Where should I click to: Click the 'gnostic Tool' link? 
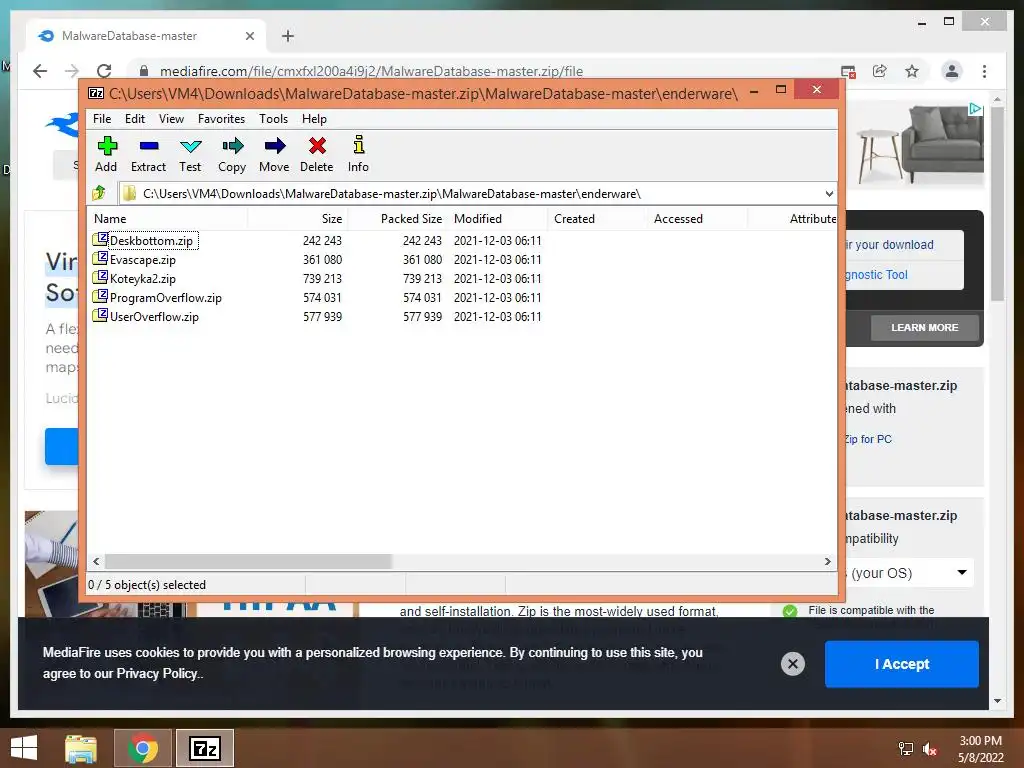[876, 275]
